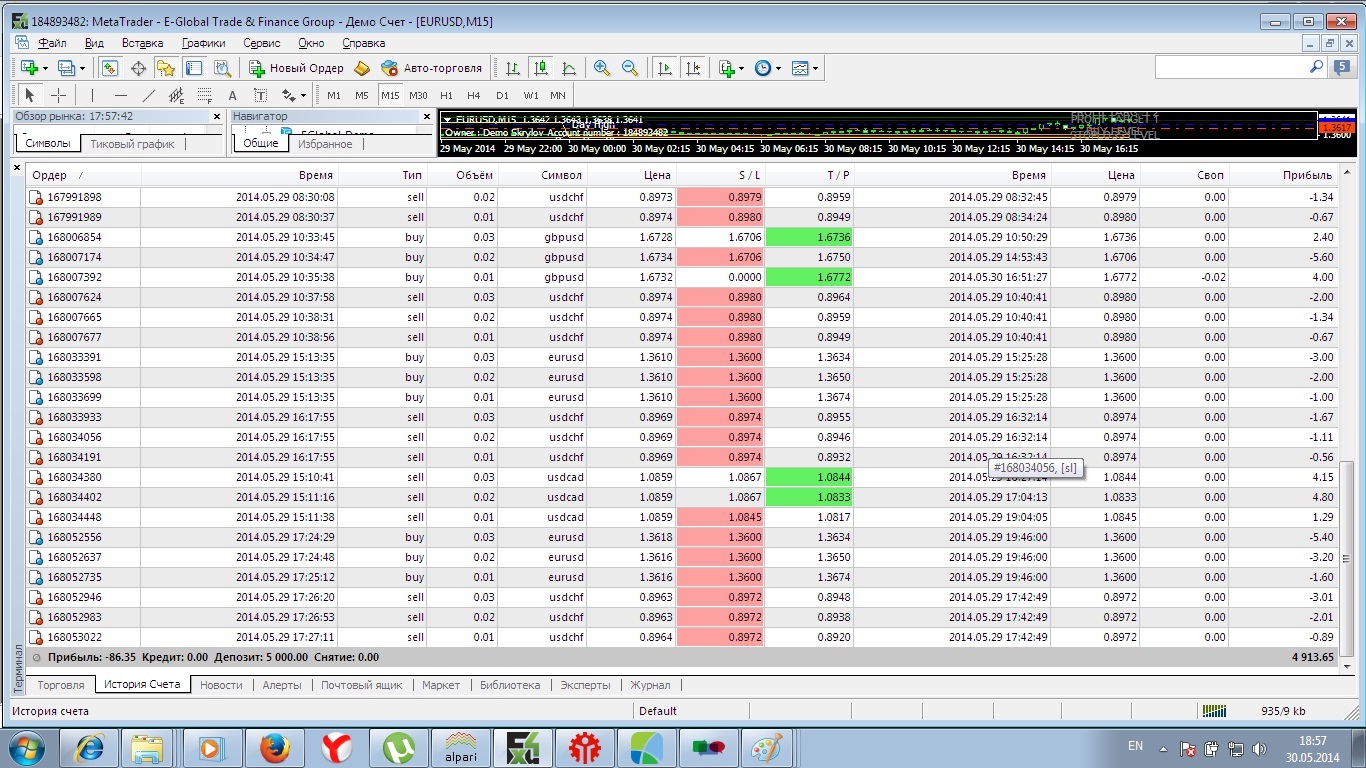1366x768 pixels.
Task: Click the Прибыль column header
Action: (1309, 175)
